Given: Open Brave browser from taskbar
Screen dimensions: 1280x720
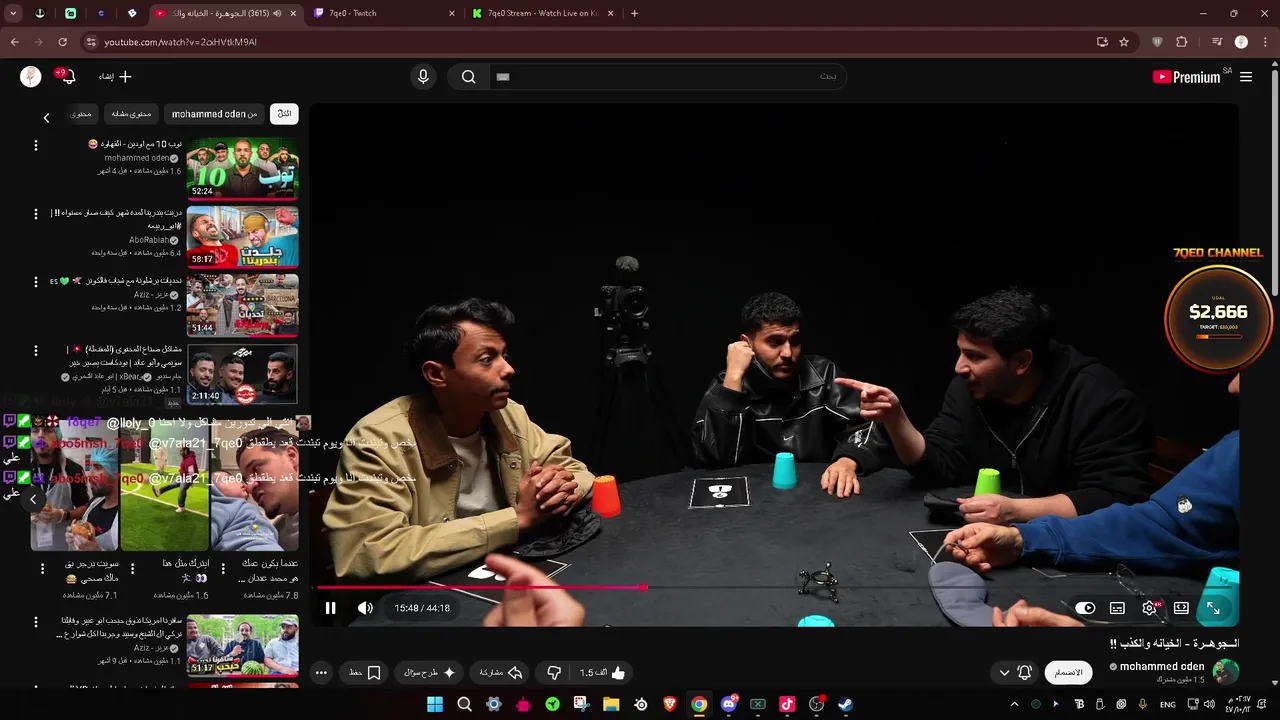Looking at the screenshot, I should pyautogui.click(x=670, y=704).
